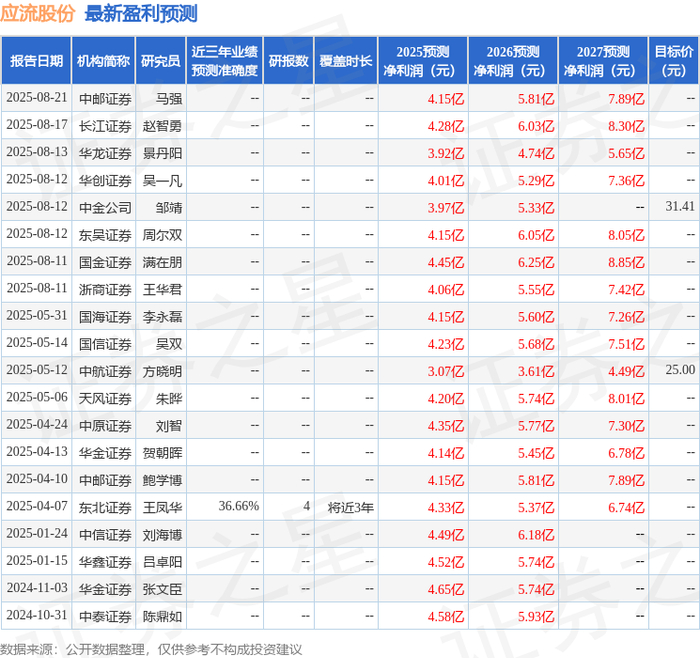Screen dimensions: 700x658
Task: Select the 中信证券 institution cell
Action: click(105, 534)
